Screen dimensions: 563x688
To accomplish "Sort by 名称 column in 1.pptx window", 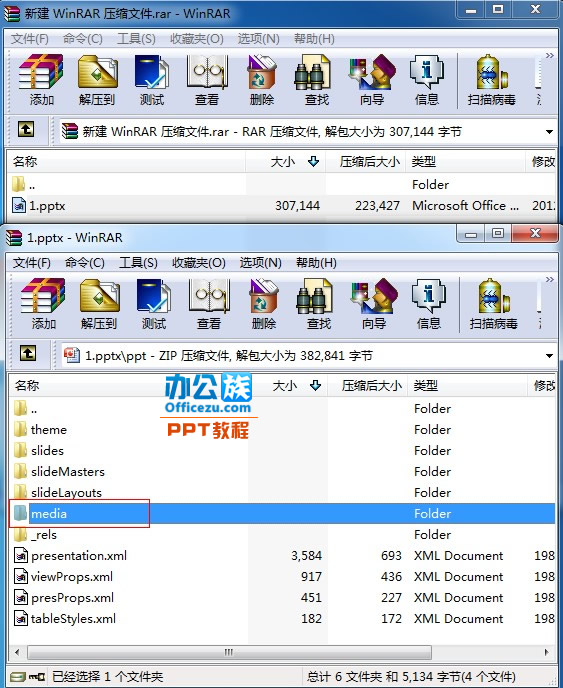I will tap(128, 385).
